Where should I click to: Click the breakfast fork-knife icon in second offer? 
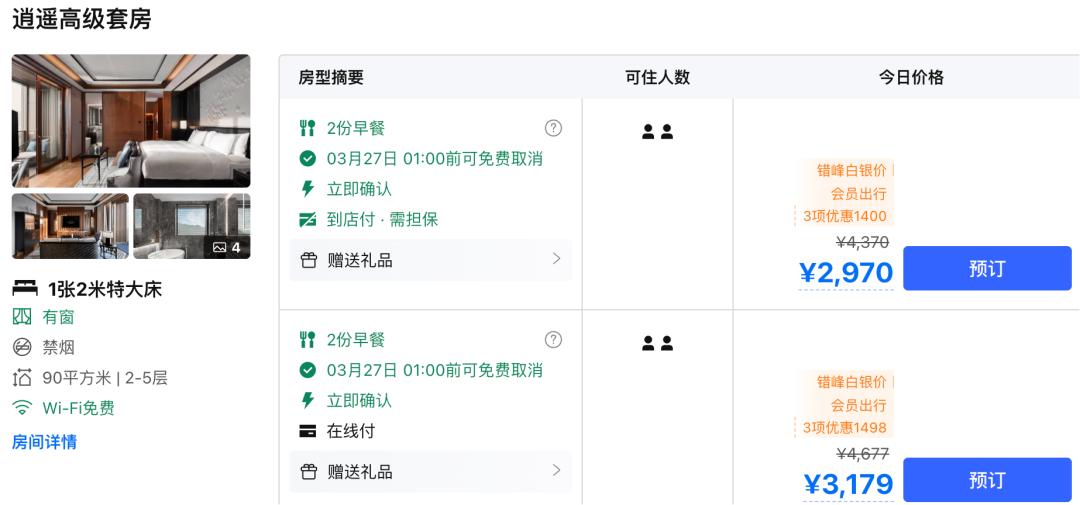pyautogui.click(x=308, y=340)
